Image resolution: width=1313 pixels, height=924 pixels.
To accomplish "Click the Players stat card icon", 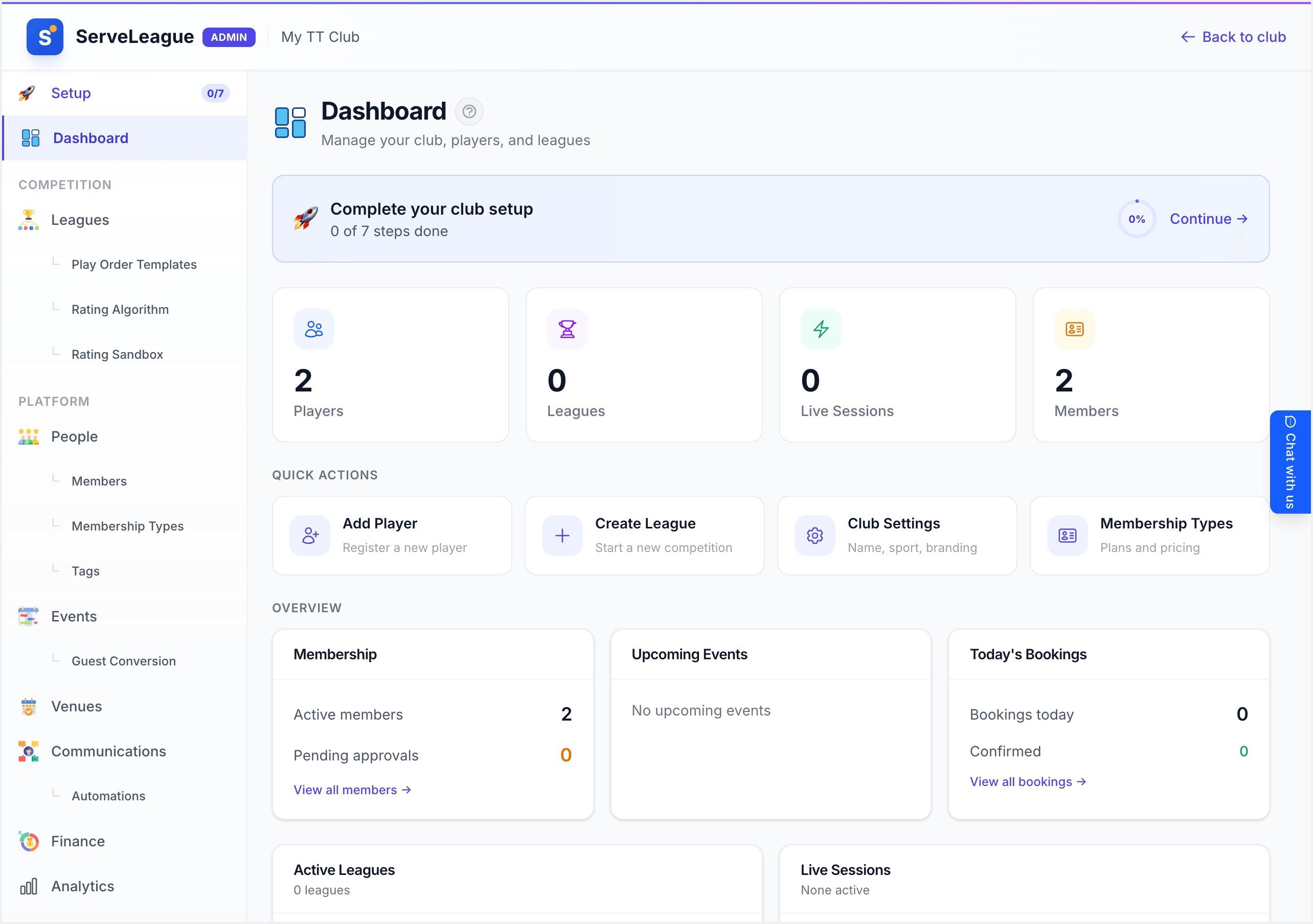I will click(x=314, y=329).
